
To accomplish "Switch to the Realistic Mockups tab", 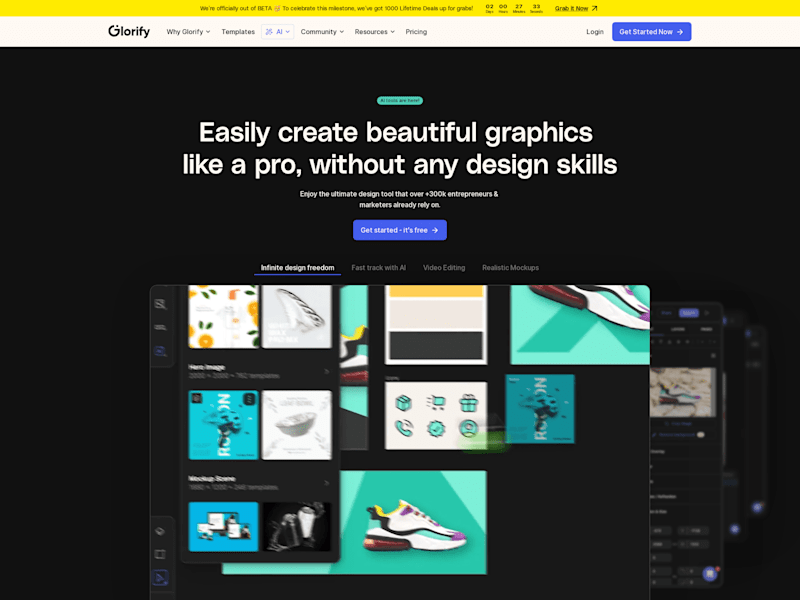I will (x=510, y=268).
